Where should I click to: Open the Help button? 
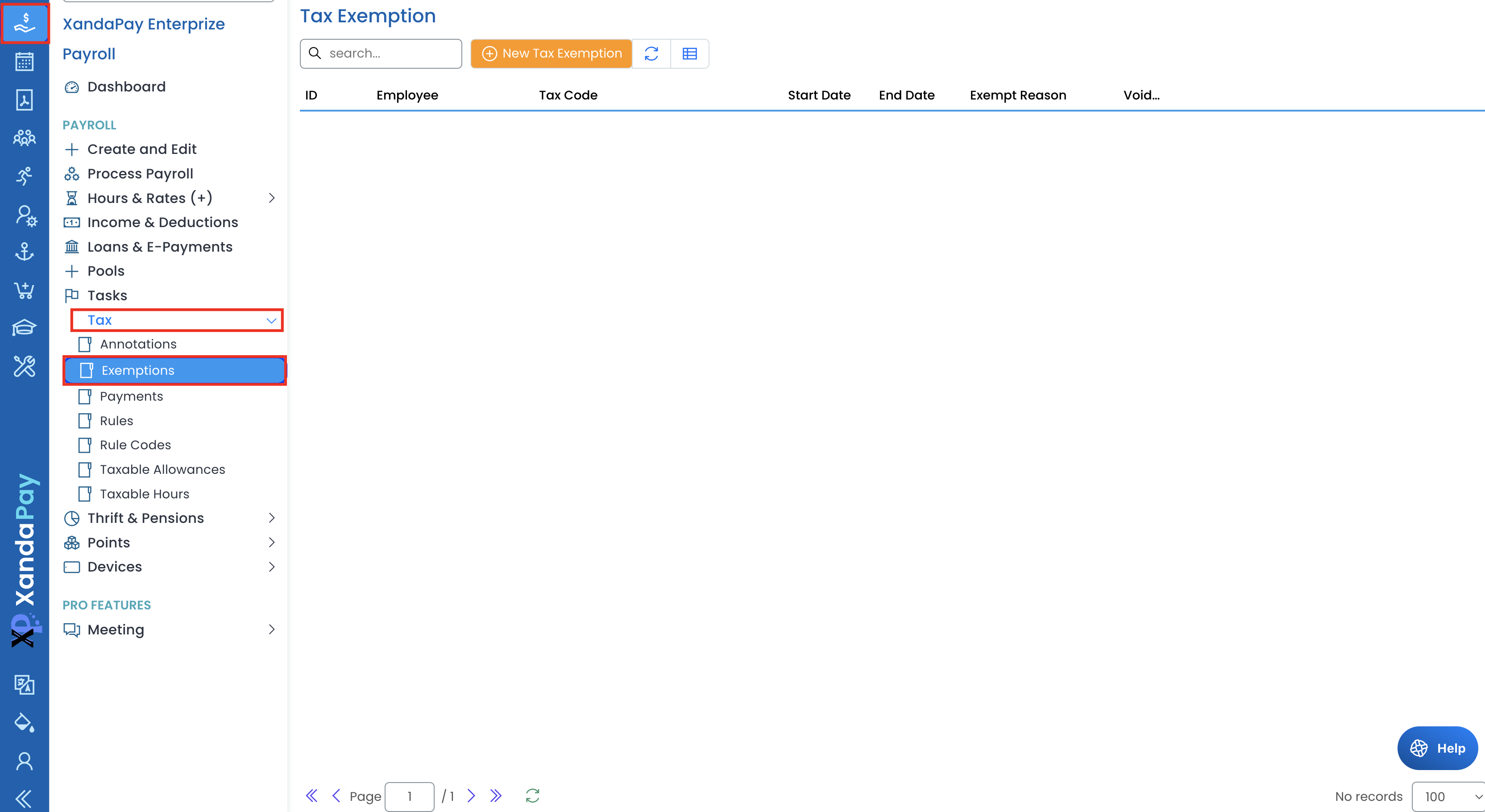[x=1438, y=748]
